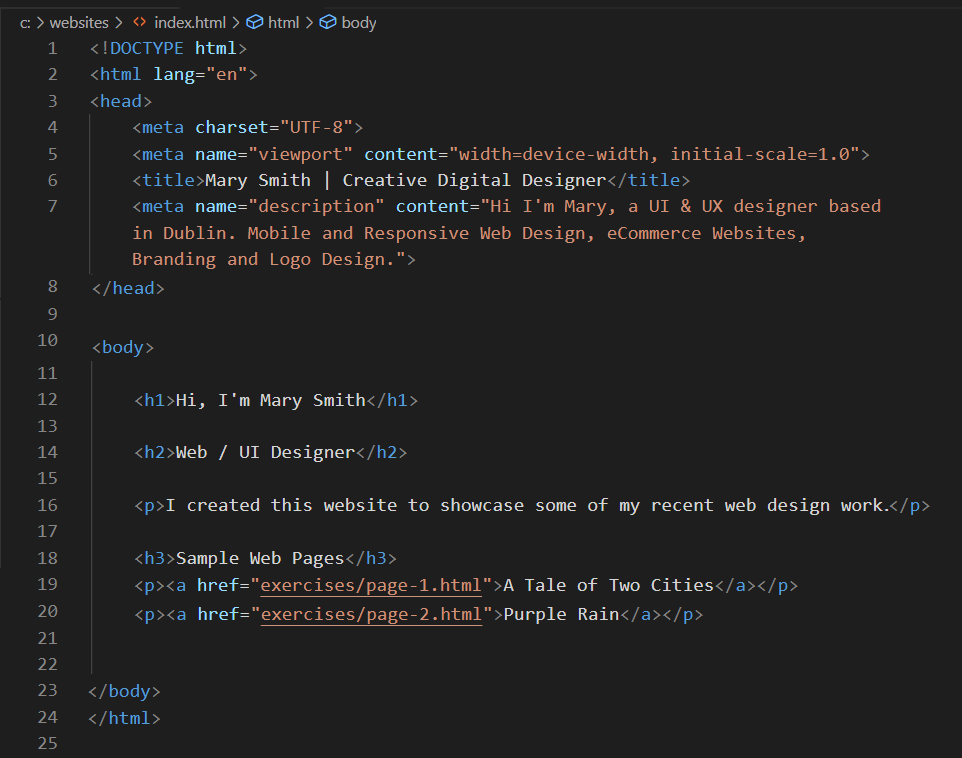Viewport: 962px width, 758px height.
Task: Click line number 1 in the gutter
Action: coord(52,48)
